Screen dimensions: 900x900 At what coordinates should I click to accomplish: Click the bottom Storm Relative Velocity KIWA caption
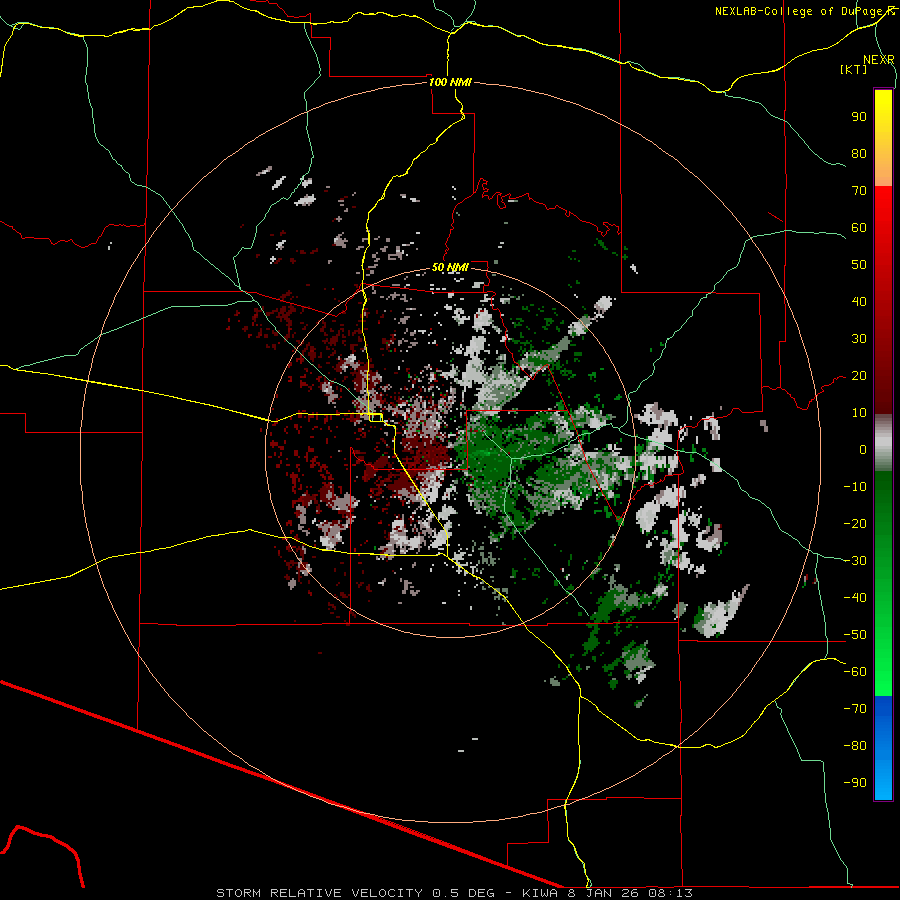[x=454, y=893]
